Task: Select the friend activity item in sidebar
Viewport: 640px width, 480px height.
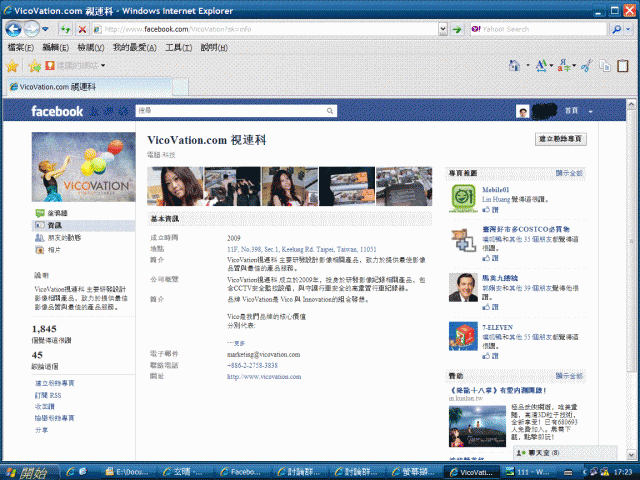Action: point(58,238)
